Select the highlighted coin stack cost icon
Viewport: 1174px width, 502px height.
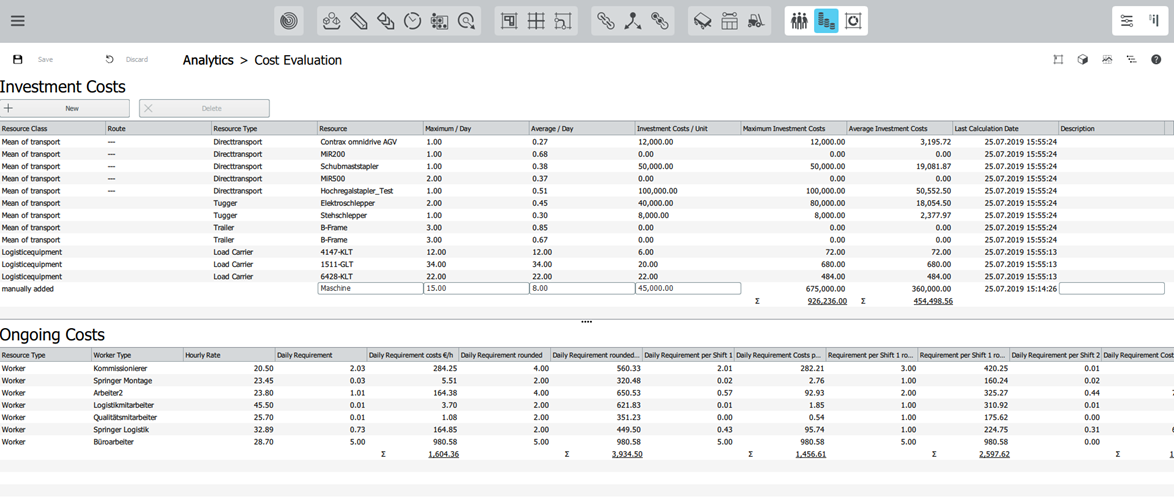click(825, 21)
